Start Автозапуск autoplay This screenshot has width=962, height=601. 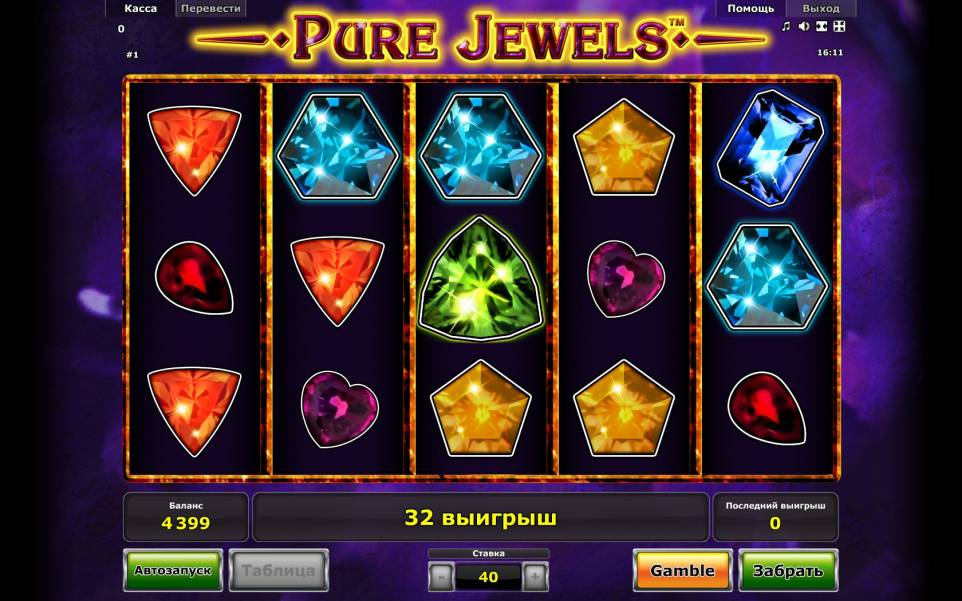coord(173,570)
